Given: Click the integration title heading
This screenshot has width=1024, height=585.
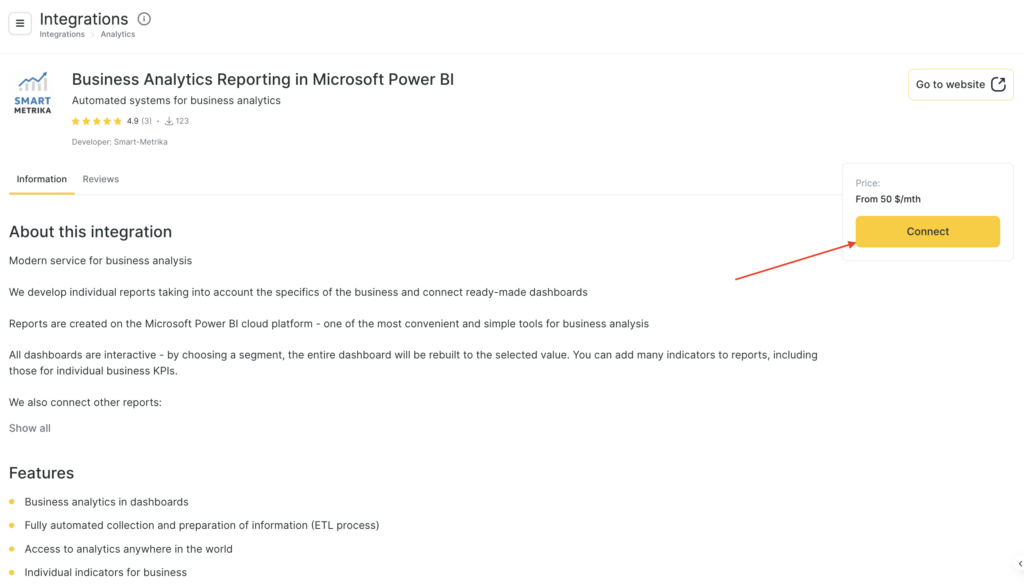Looking at the screenshot, I should tap(263, 79).
